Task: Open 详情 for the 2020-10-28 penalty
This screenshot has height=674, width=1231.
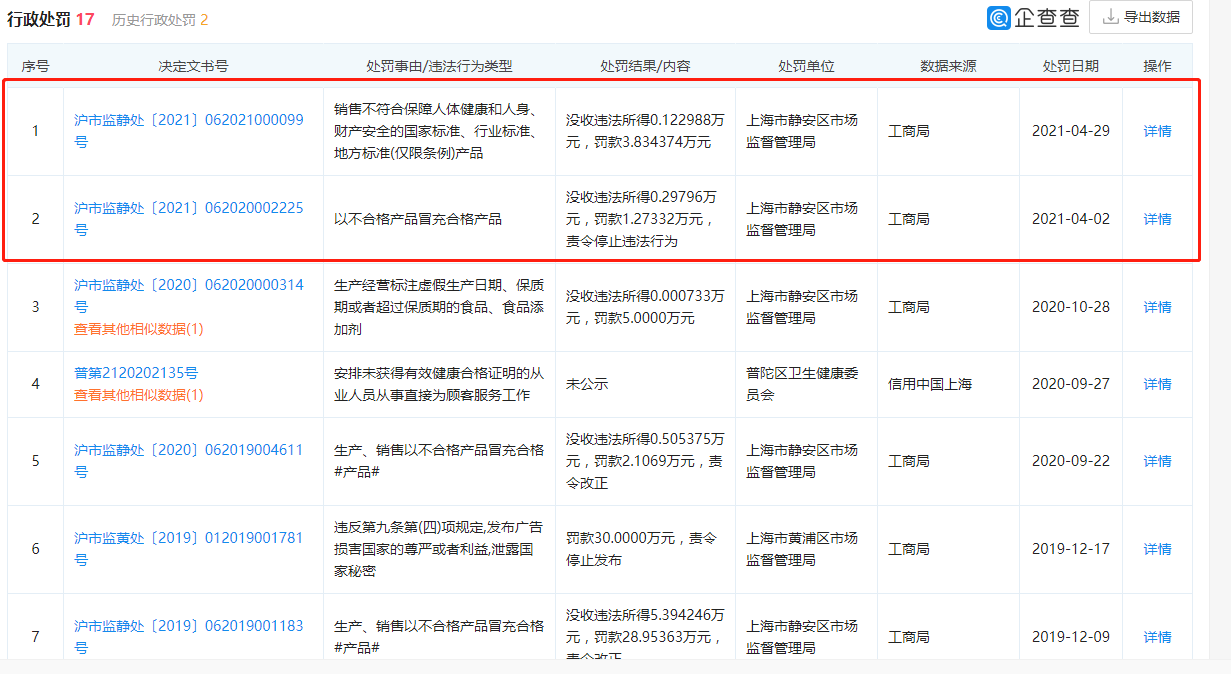Action: point(1157,307)
